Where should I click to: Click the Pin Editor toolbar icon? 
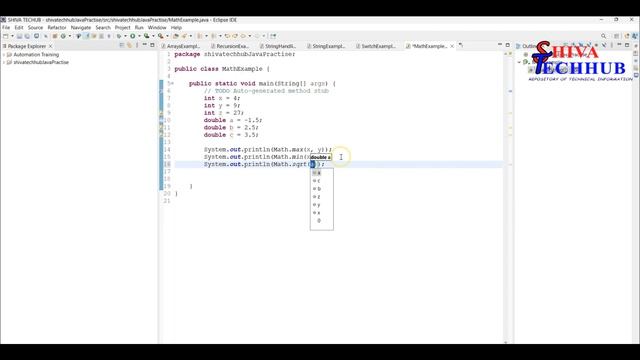pyautogui.click(x=273, y=36)
